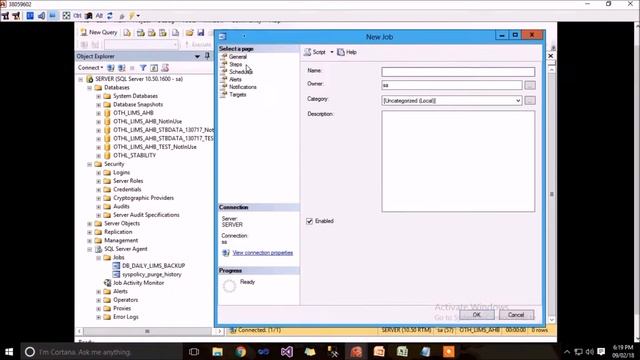This screenshot has height=360, width=640.
Task: Open the Object Explorer window position dropdown
Action: 197,56
